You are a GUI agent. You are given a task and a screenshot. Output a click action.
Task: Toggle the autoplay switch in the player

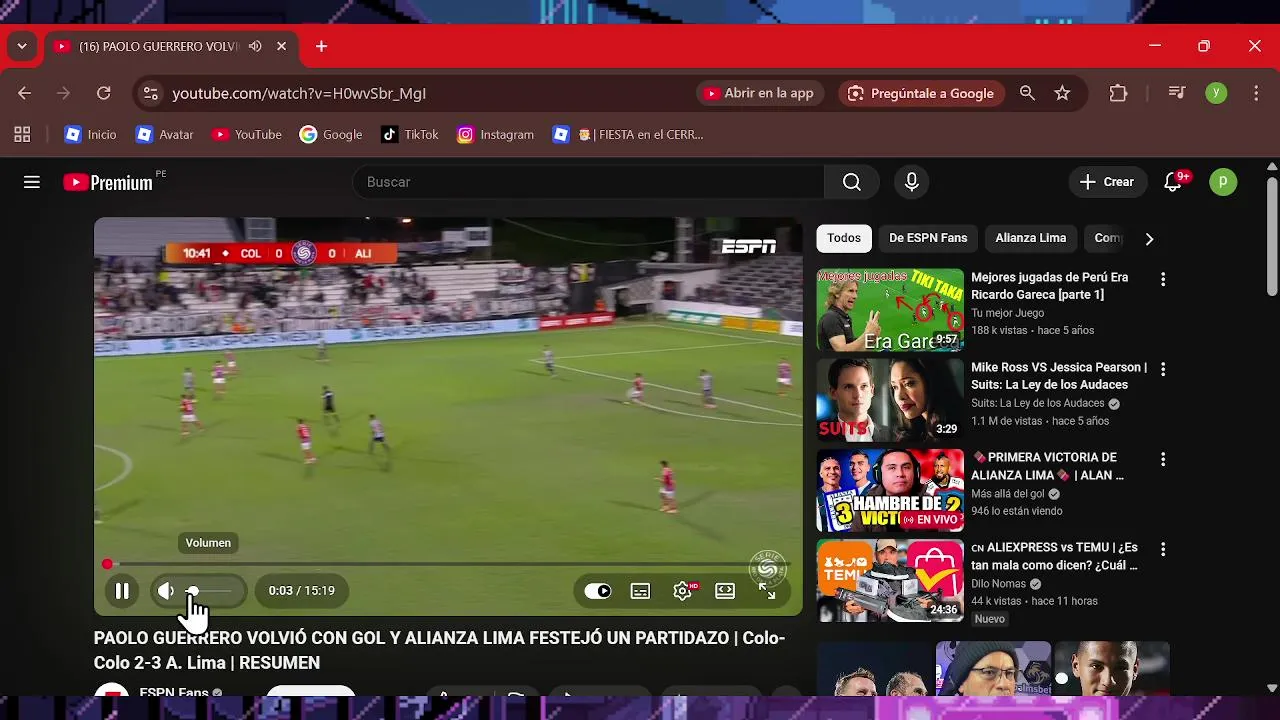[598, 591]
